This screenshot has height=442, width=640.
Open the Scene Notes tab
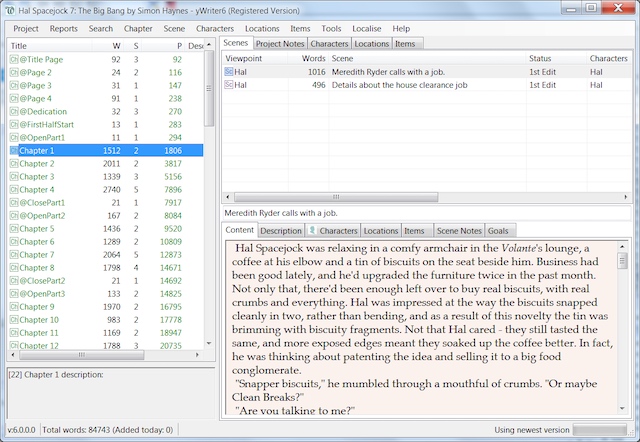[459, 231]
